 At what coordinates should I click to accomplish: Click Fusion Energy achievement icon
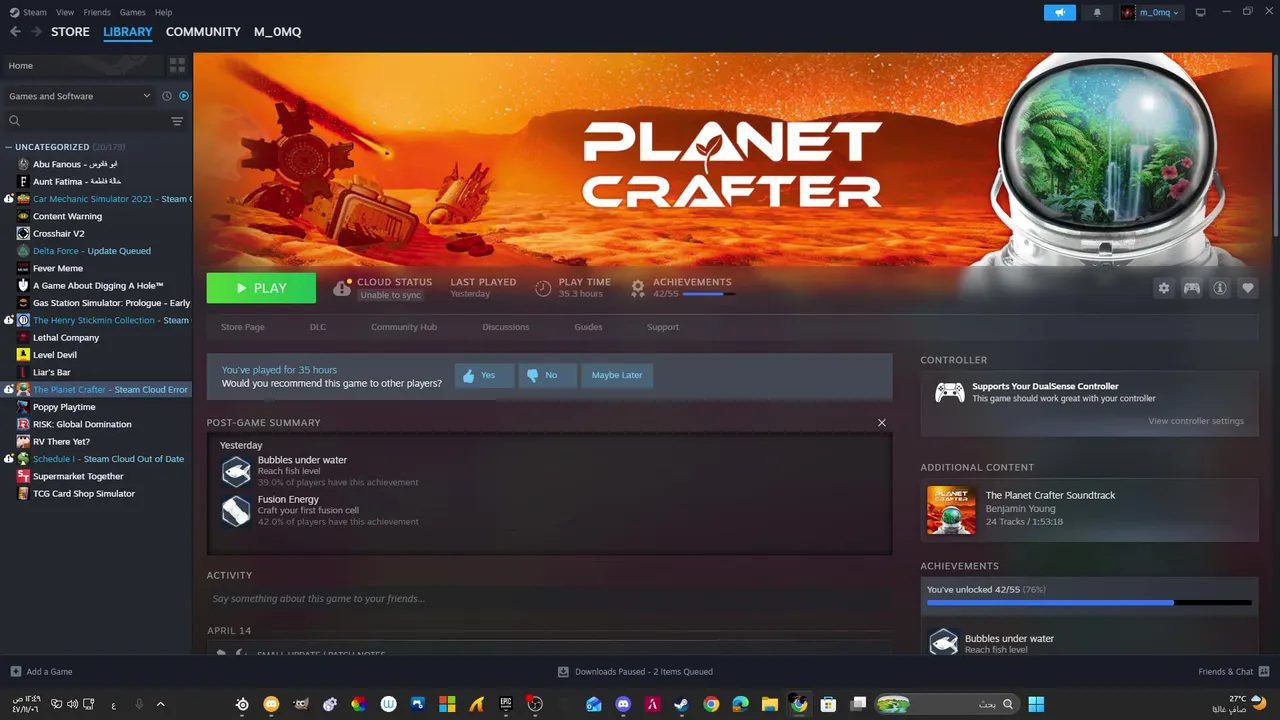click(236, 511)
